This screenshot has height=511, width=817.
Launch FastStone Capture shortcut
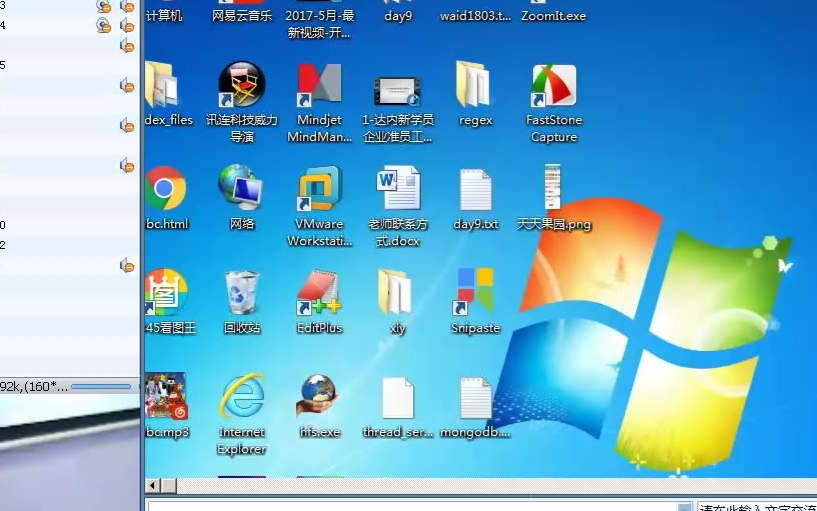click(554, 84)
